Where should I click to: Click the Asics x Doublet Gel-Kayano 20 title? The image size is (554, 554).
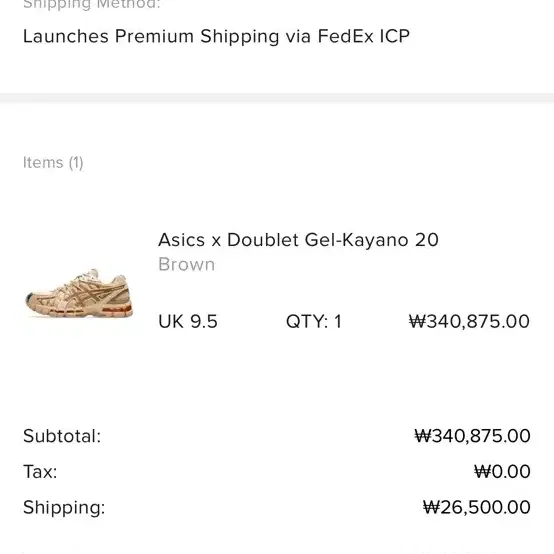[x=298, y=240]
